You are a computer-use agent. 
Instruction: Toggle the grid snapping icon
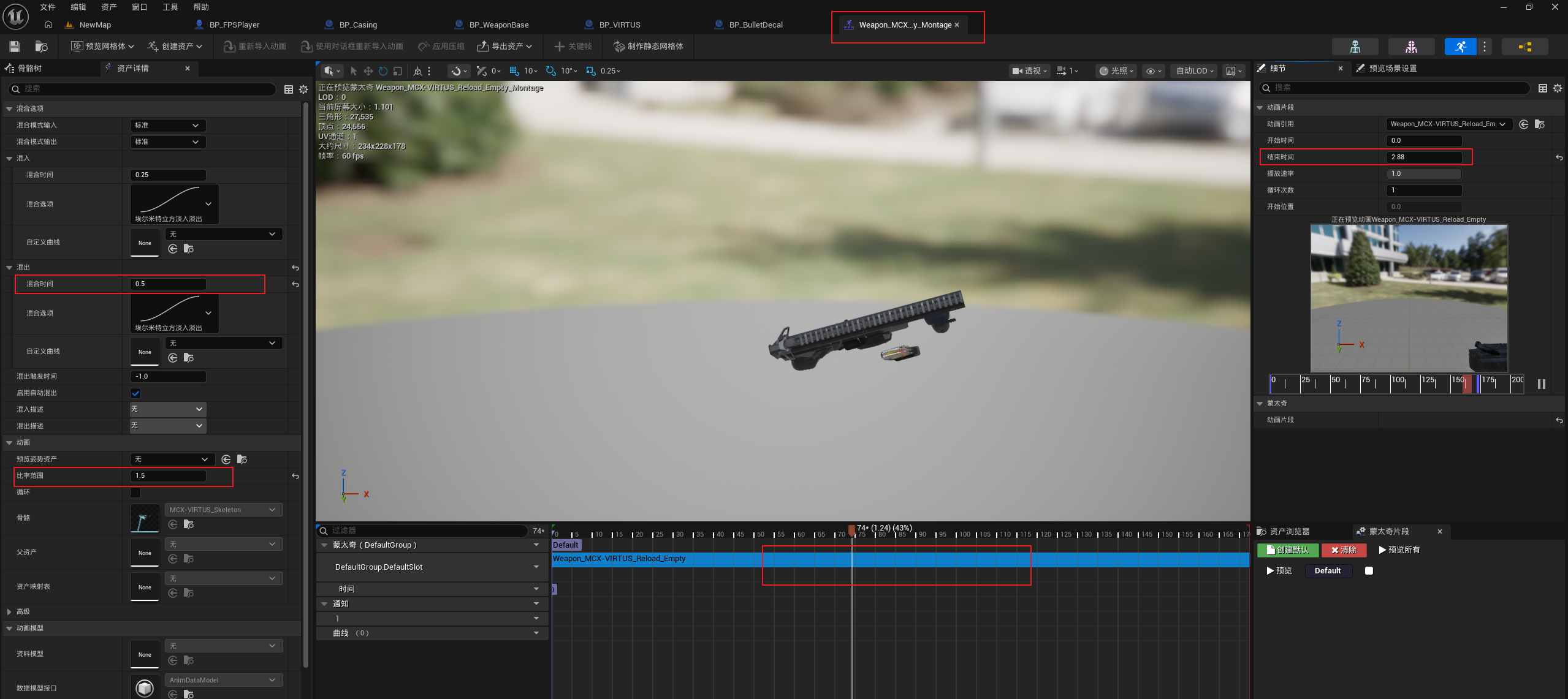click(514, 71)
